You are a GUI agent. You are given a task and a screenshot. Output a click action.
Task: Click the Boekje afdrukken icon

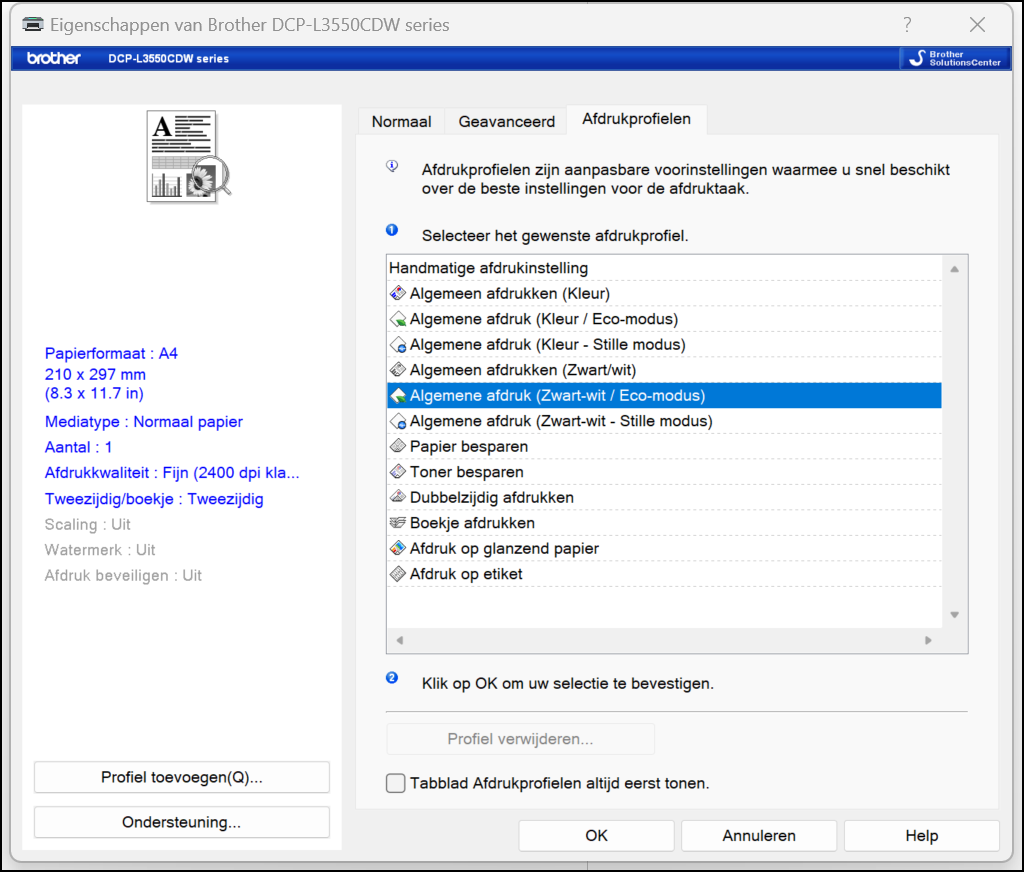click(398, 523)
